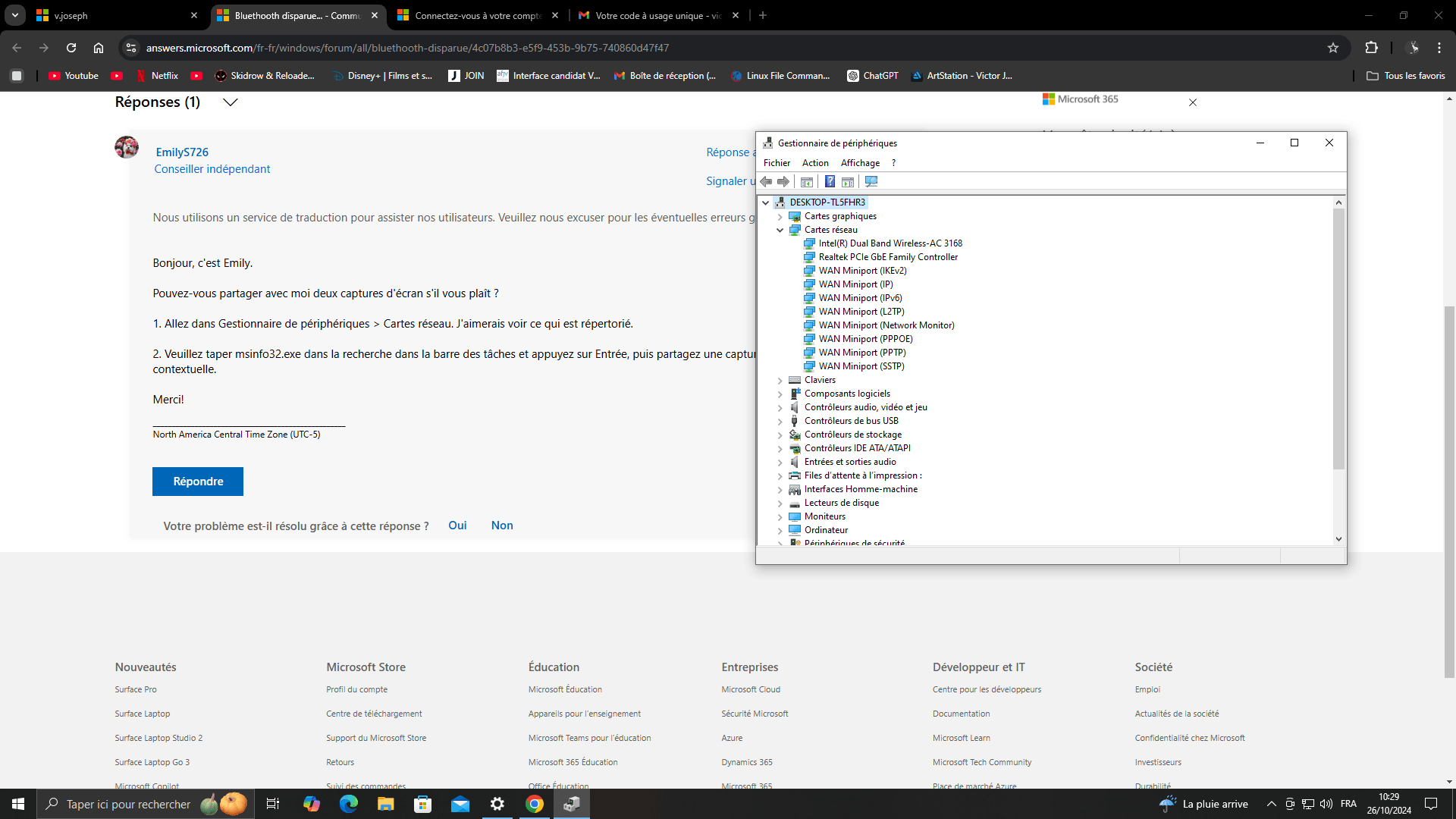Image resolution: width=1456 pixels, height=819 pixels.
Task: Bookmark this page with the star icon
Action: coord(1333,48)
